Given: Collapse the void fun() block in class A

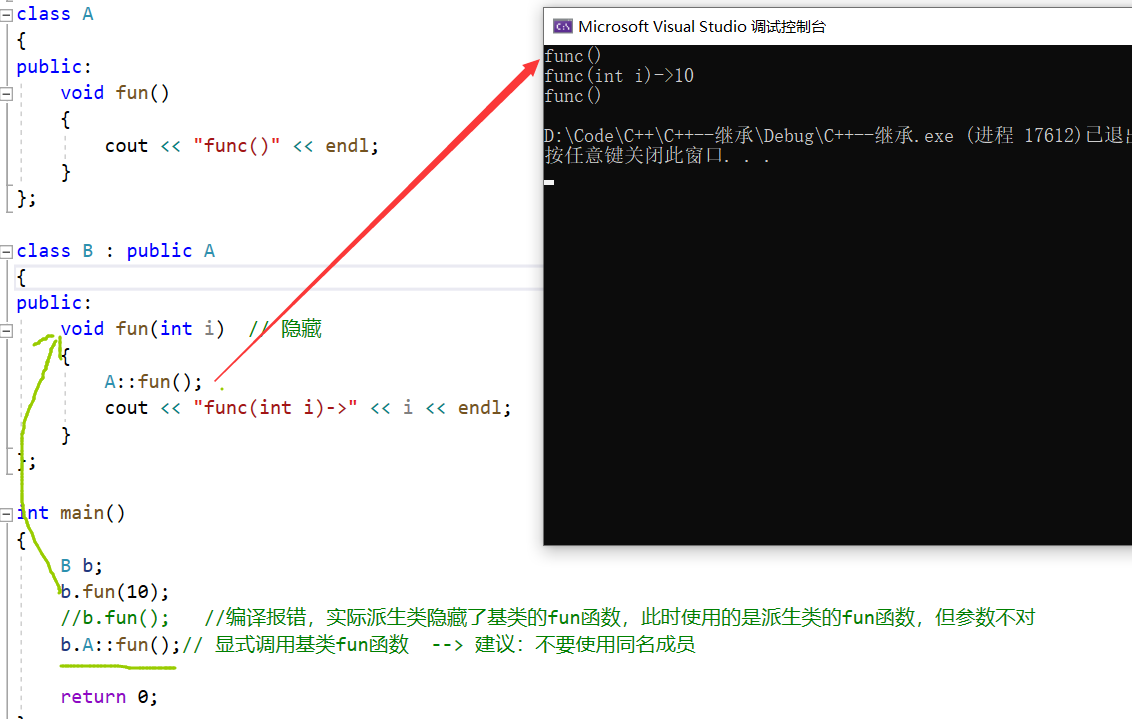Looking at the screenshot, I should pos(6,94).
